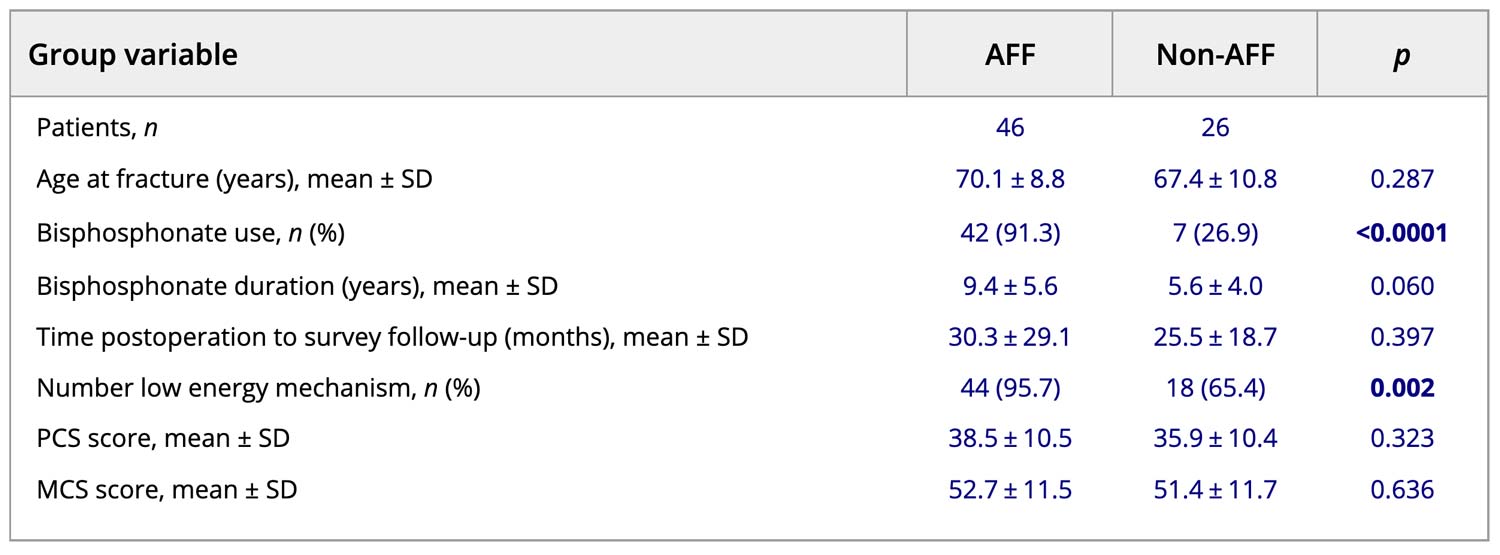This screenshot has height=555, width=1500.
Task: Select the "Age at fracture" row label
Action: point(234,180)
